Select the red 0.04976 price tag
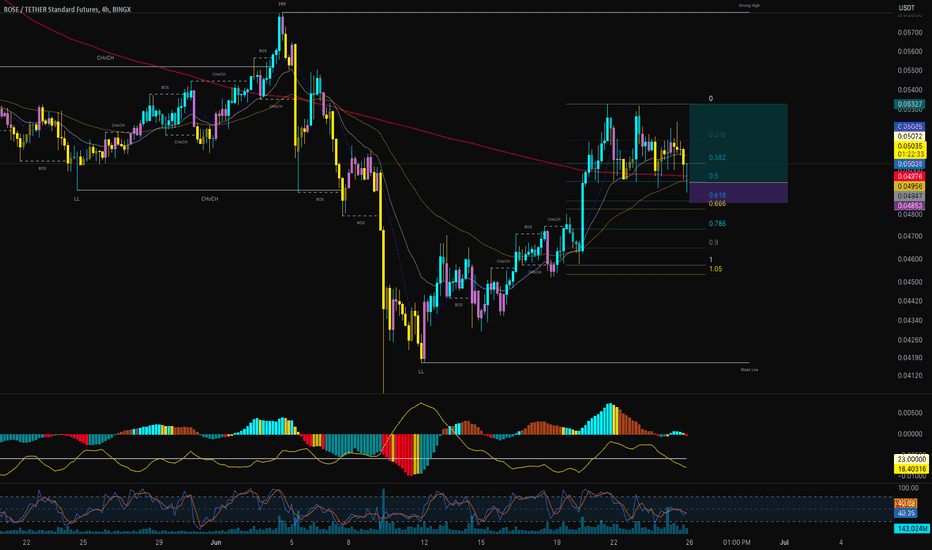 click(909, 177)
